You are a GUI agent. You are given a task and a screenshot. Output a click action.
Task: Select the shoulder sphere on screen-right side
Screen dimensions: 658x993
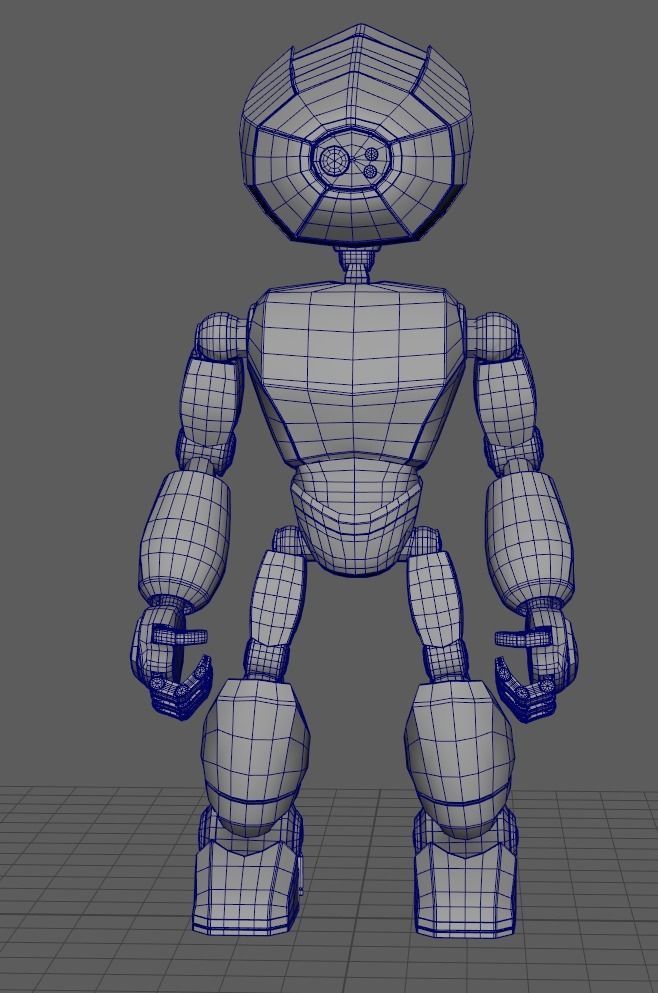pyautogui.click(x=495, y=336)
